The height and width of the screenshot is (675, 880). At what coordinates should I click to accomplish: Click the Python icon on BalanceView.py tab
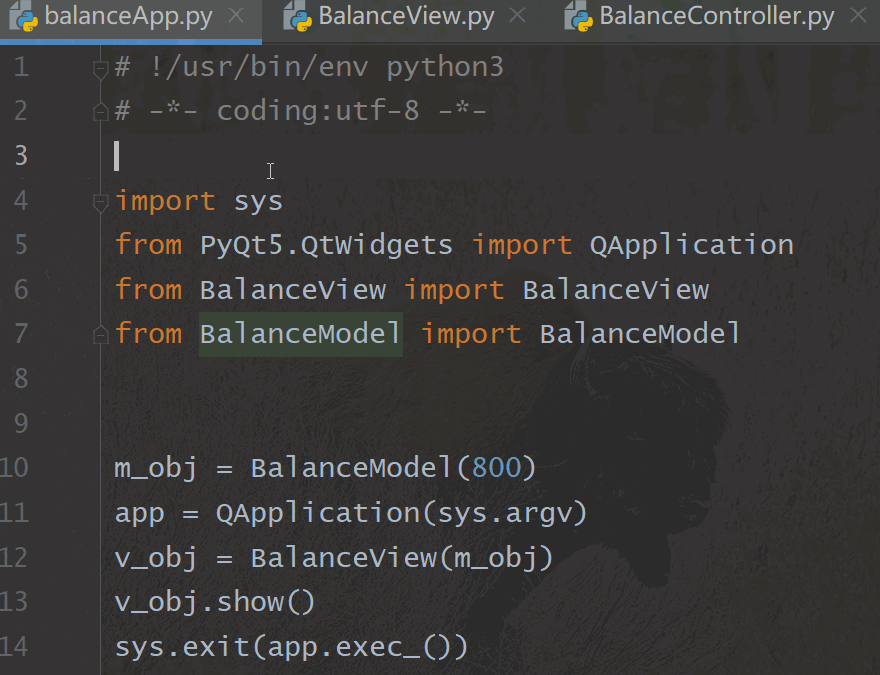297,16
